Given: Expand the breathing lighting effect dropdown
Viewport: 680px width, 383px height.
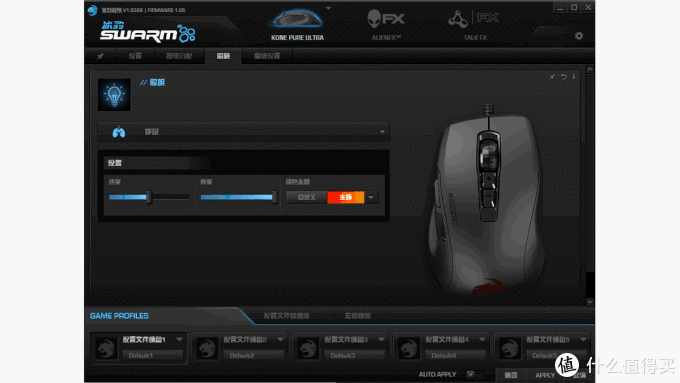Looking at the screenshot, I should pyautogui.click(x=382, y=132).
